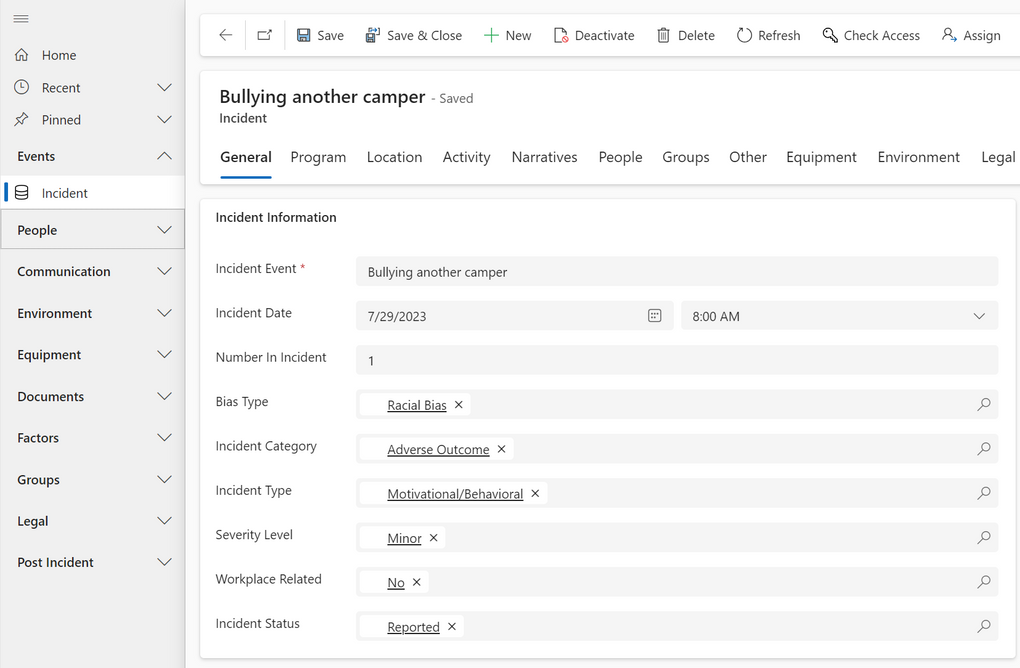Click the Adverse Outcome link
This screenshot has height=668, width=1020.
(438, 450)
